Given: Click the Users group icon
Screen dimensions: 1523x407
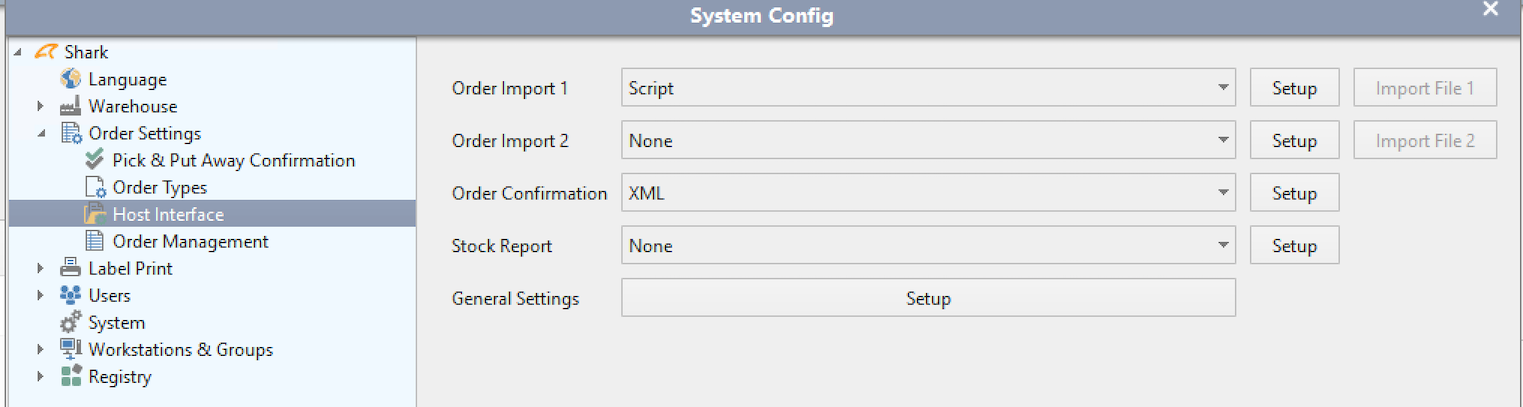Looking at the screenshot, I should pyautogui.click(x=70, y=295).
